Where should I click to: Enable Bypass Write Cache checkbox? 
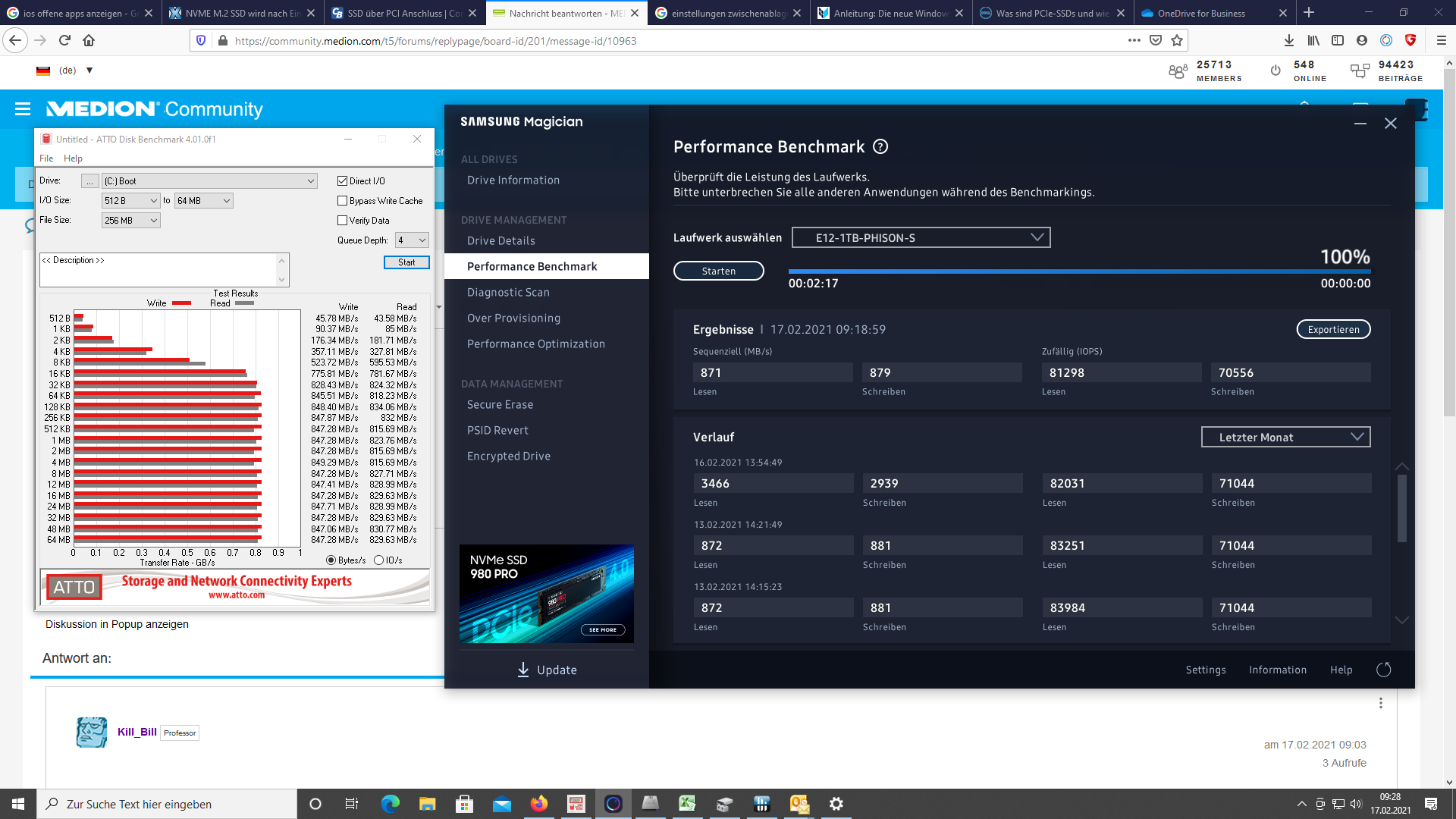pyautogui.click(x=342, y=201)
